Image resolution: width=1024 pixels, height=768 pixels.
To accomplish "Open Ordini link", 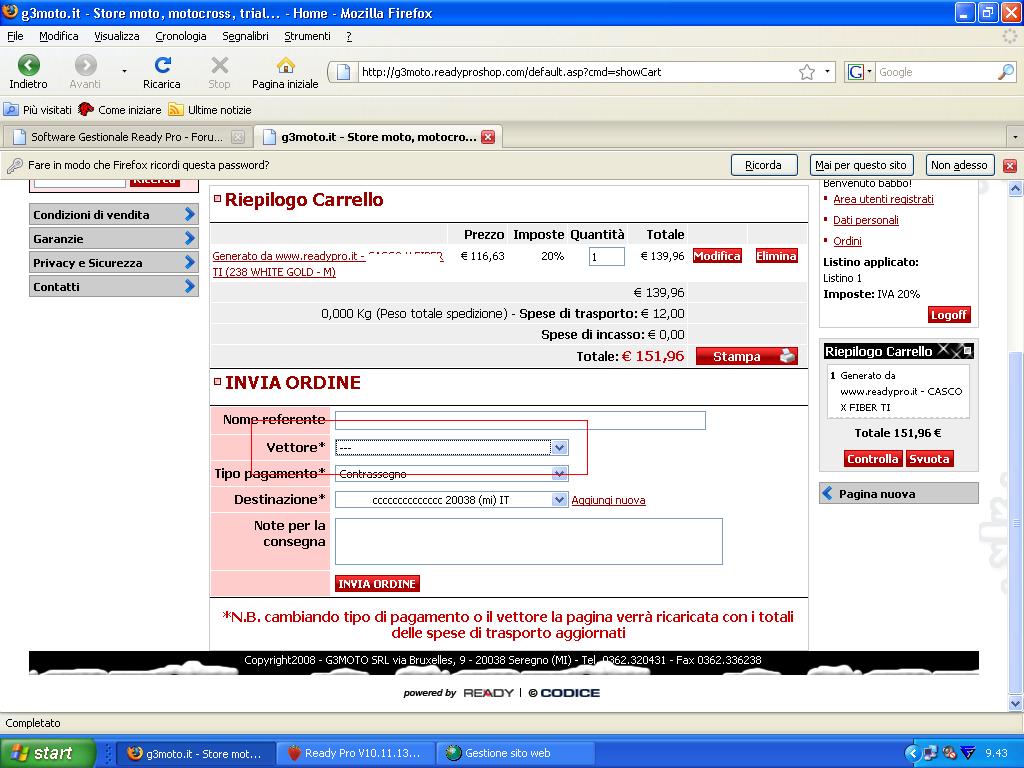I will pos(848,241).
